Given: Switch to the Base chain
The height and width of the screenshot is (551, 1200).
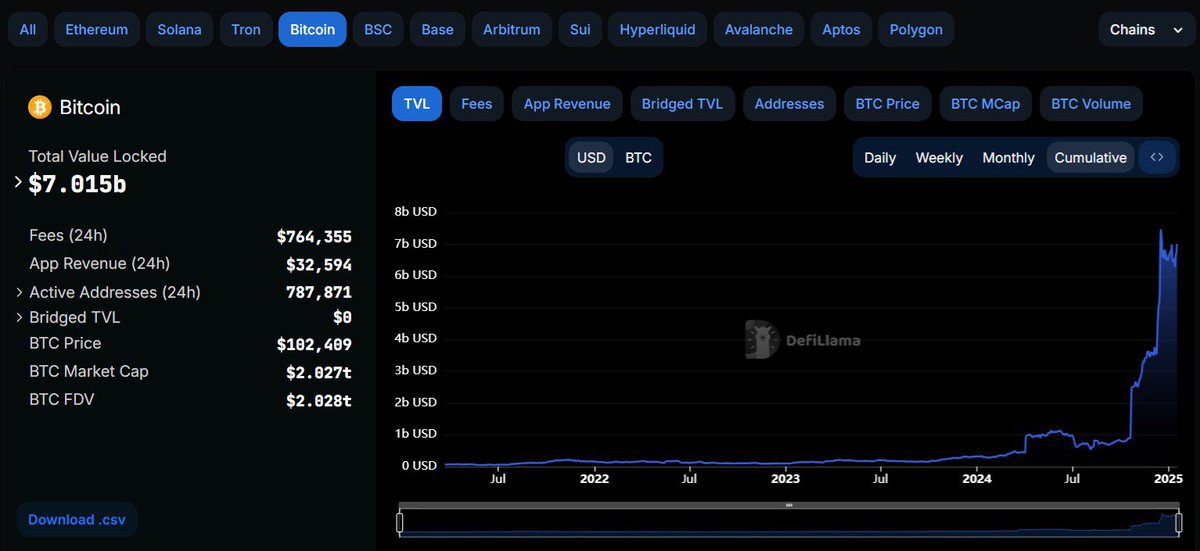Looking at the screenshot, I should click(x=437, y=30).
